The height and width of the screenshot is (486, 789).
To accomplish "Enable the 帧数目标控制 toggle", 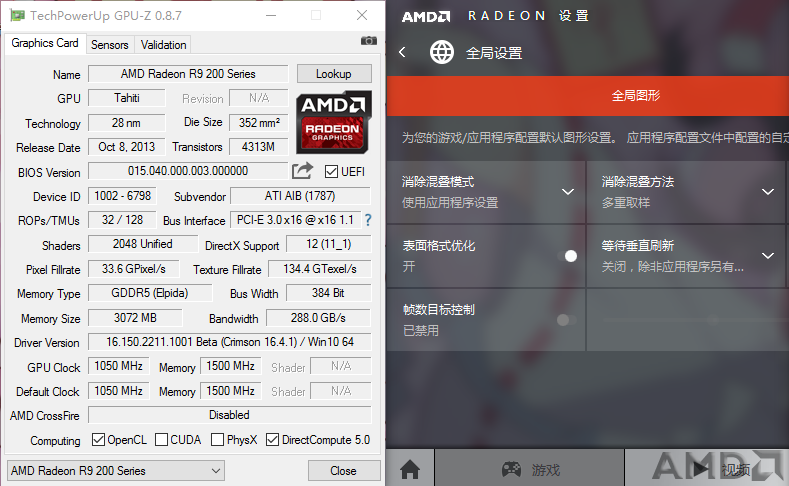I will pyautogui.click(x=567, y=319).
